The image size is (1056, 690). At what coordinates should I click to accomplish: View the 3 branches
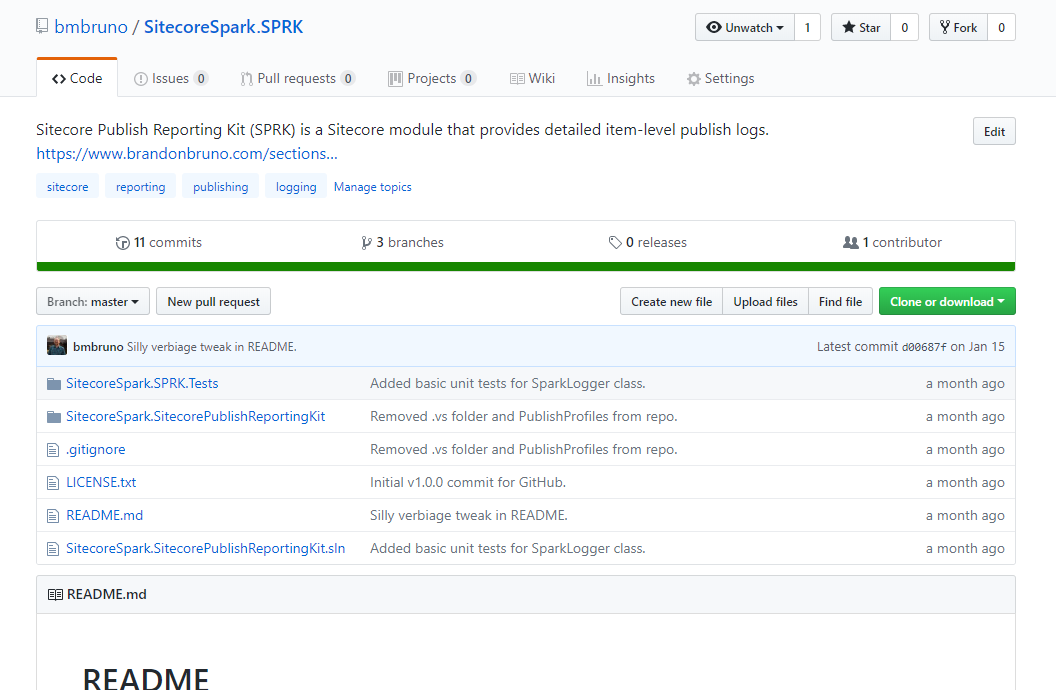402,242
